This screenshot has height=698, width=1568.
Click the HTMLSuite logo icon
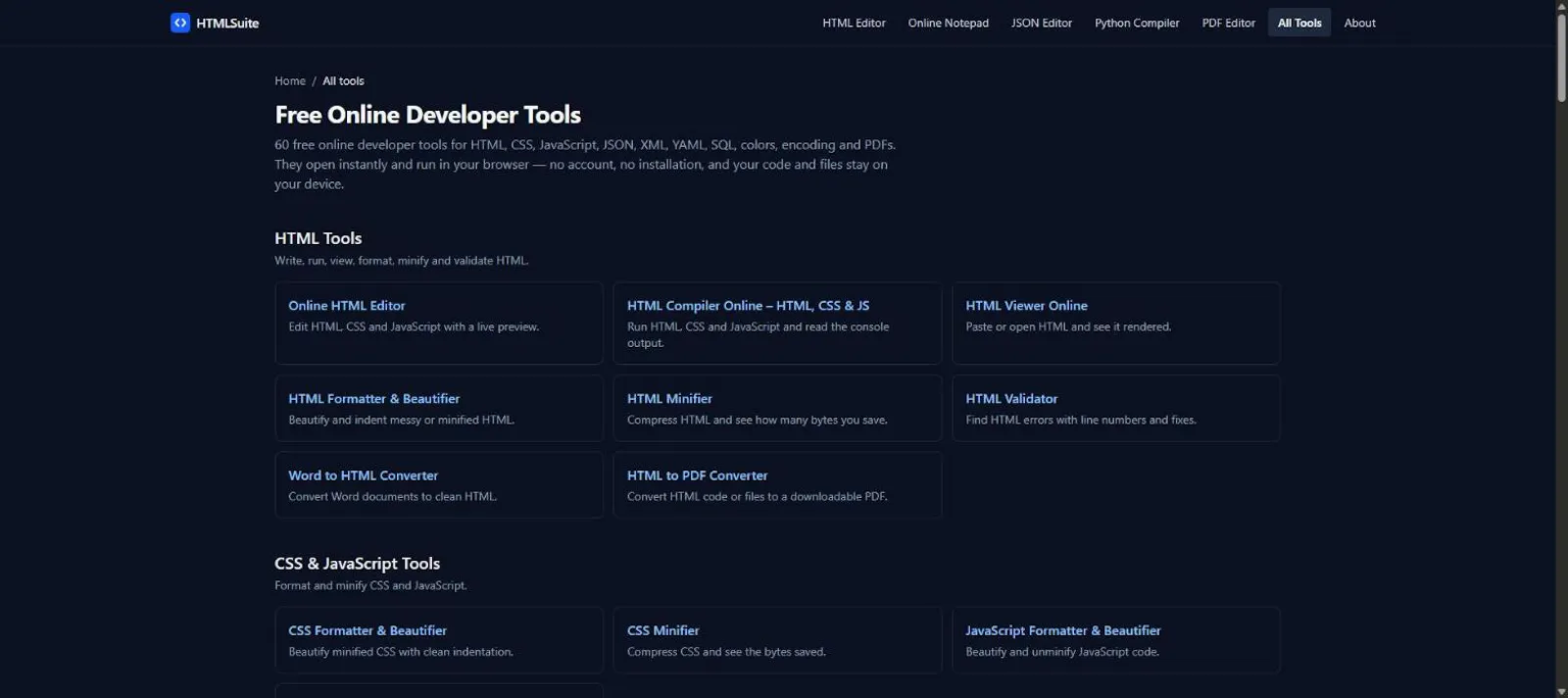click(180, 23)
